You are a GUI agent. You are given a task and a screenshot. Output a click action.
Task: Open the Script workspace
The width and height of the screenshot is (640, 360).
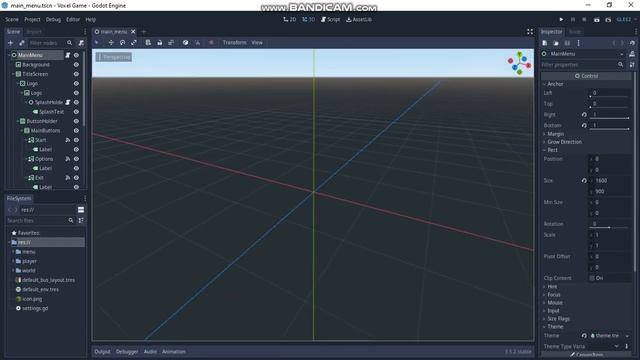coord(330,19)
